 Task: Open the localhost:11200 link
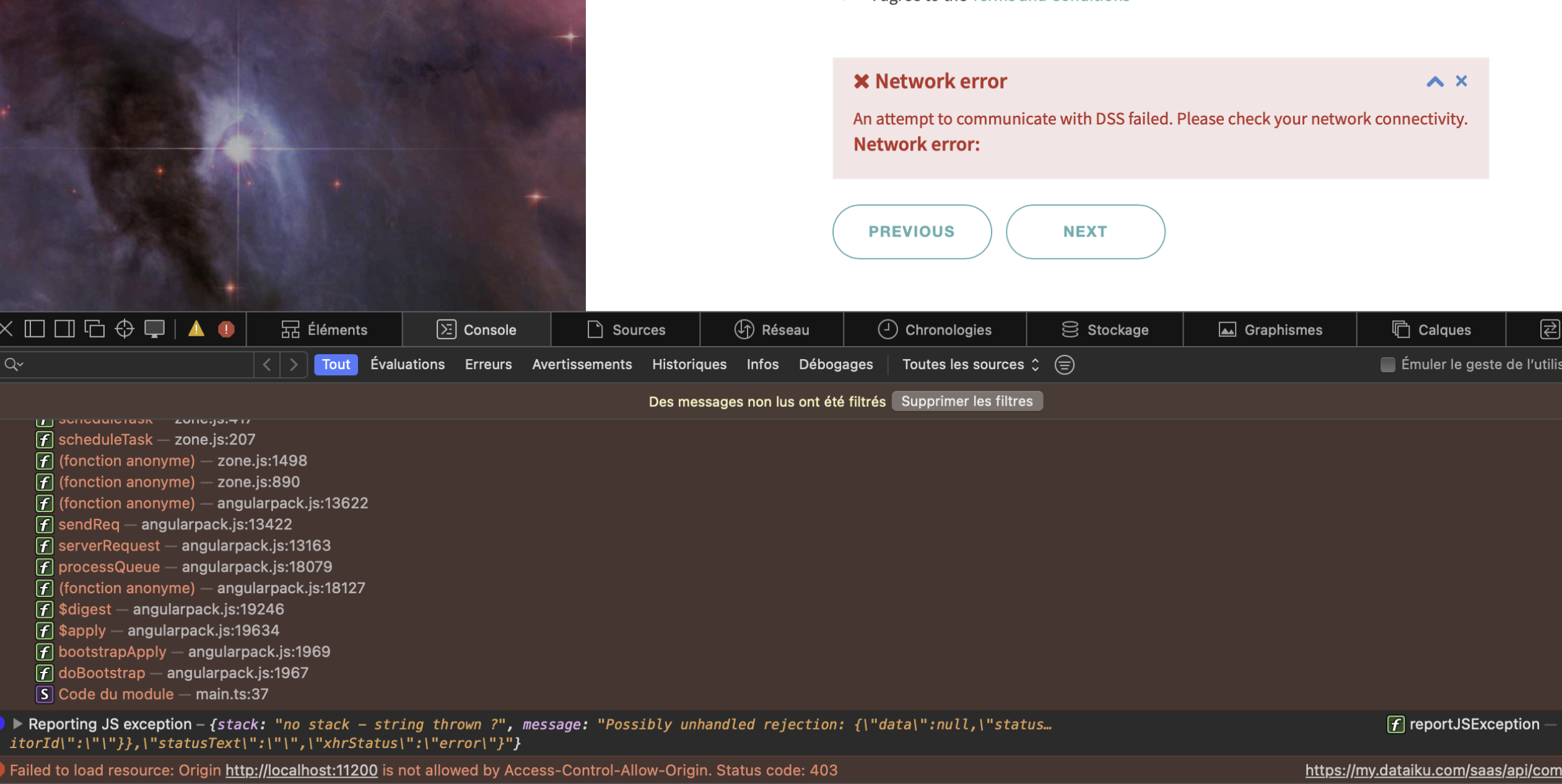(x=301, y=770)
